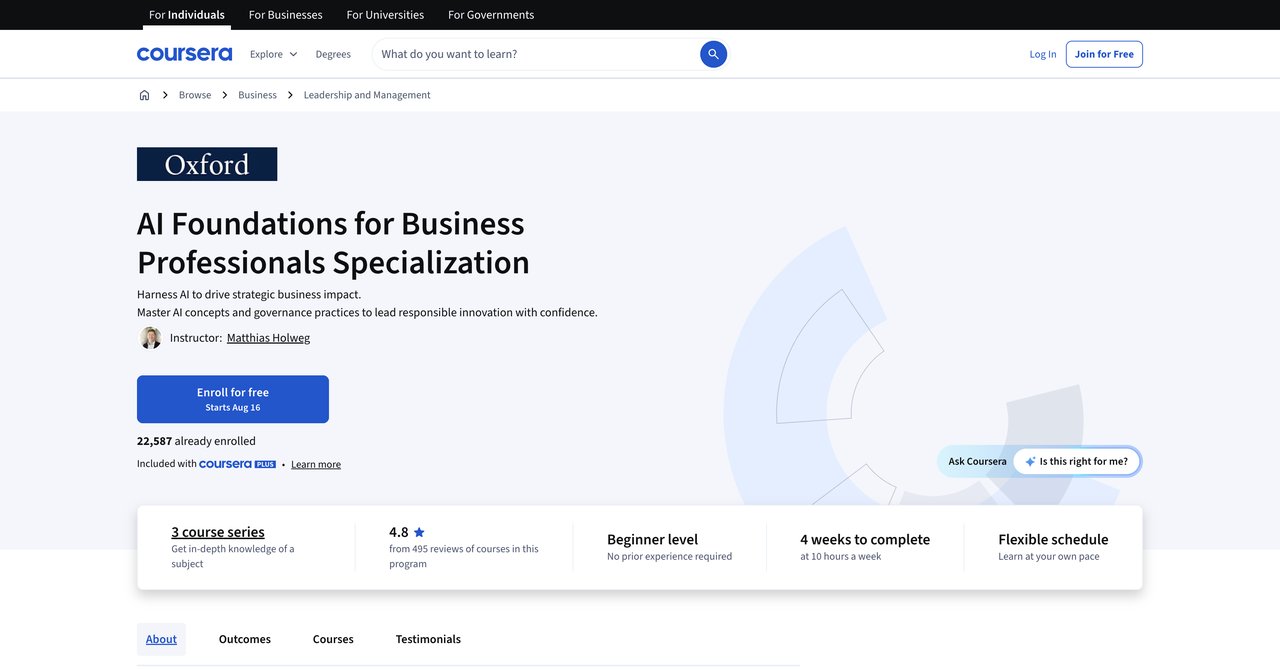Go to home via breadcrumb house icon

click(144, 95)
